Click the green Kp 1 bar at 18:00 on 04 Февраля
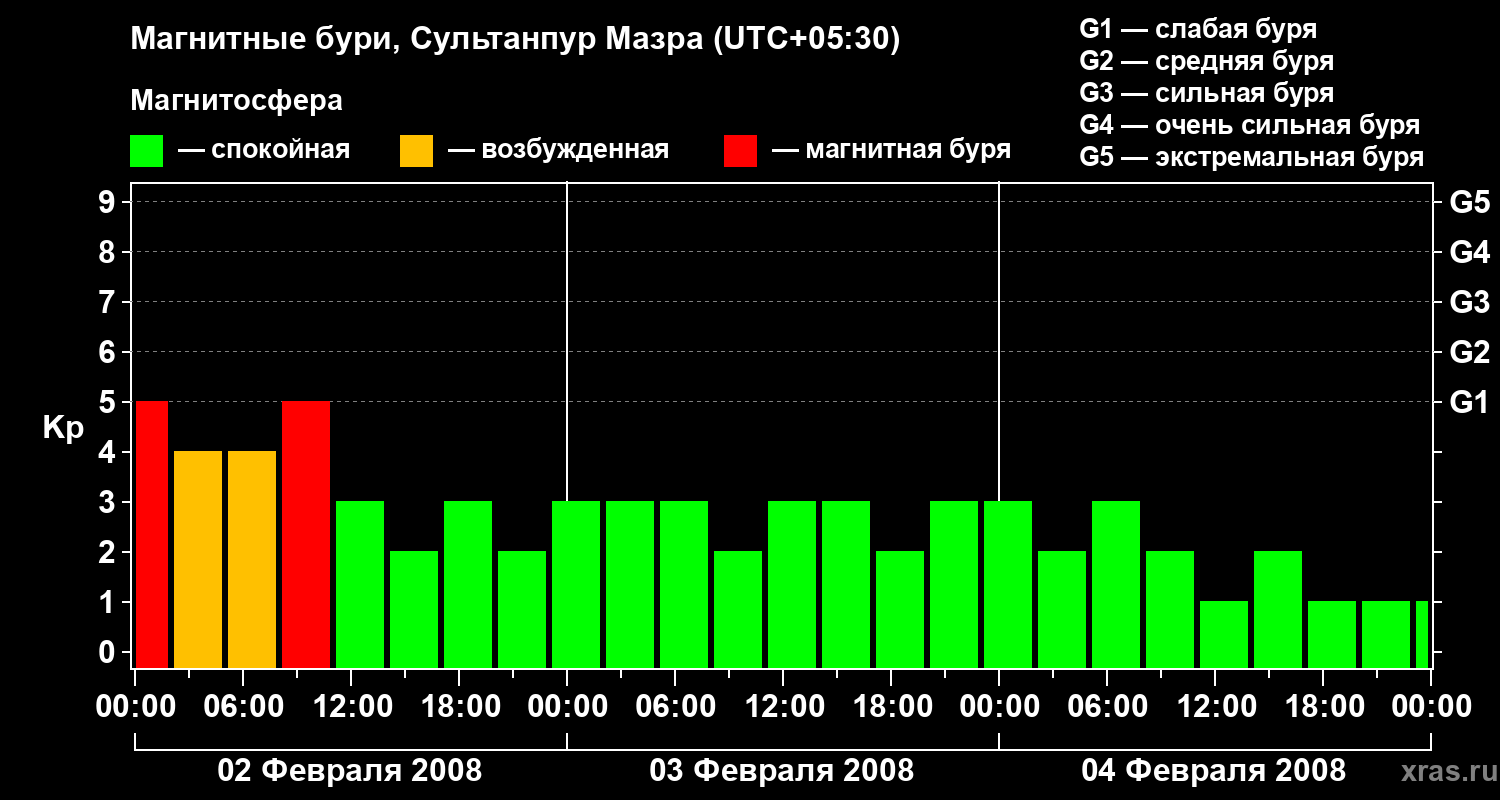Viewport: 1500px width, 800px height. [x=1332, y=634]
